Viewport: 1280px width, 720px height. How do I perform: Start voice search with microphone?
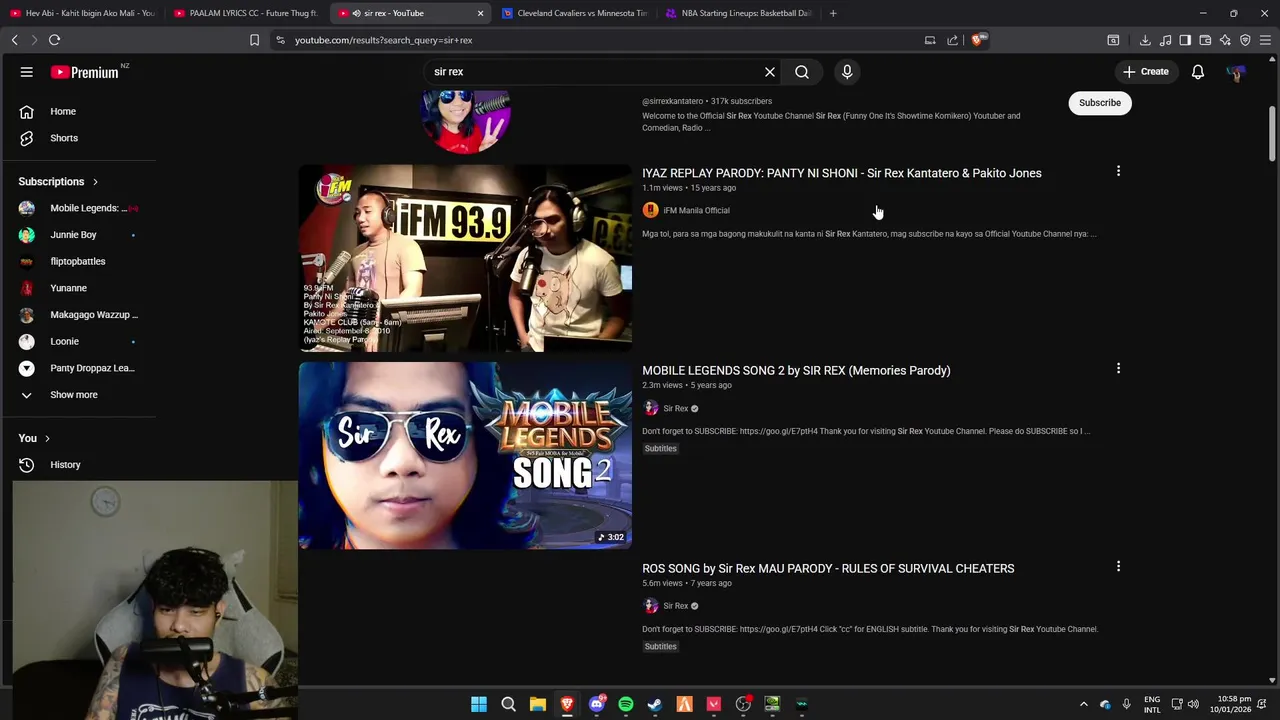847,72
